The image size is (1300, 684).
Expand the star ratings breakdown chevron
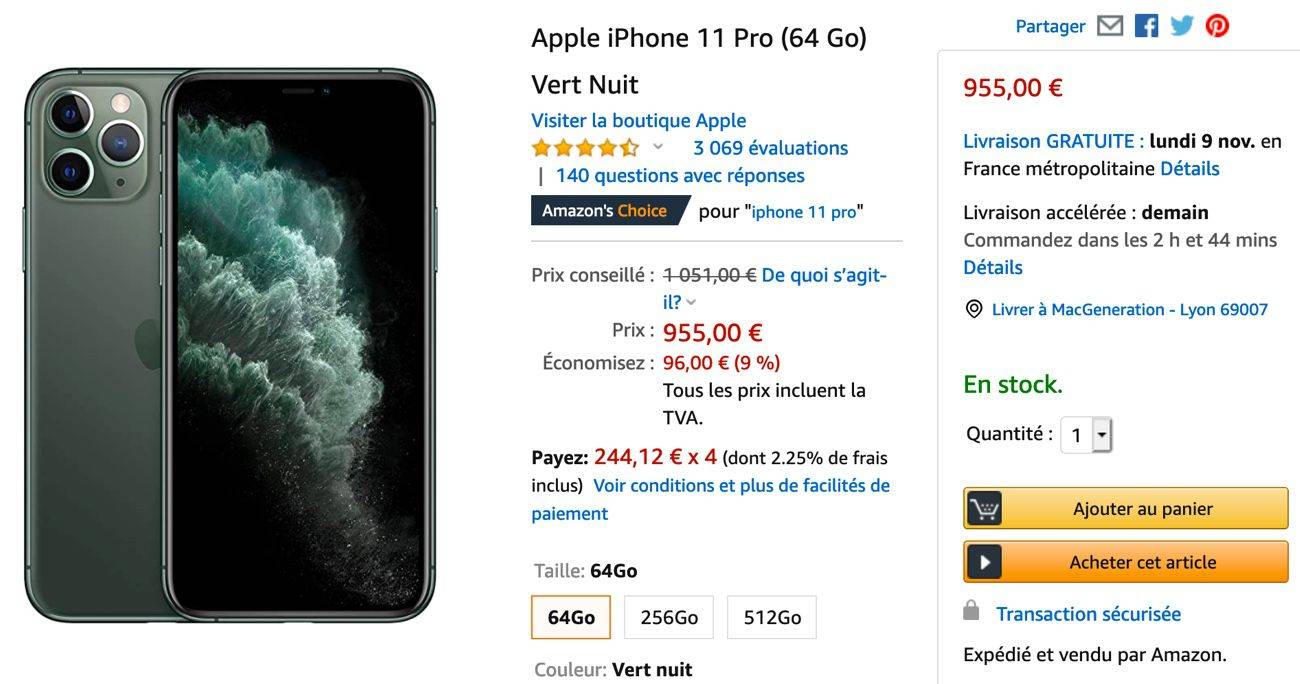[658, 147]
